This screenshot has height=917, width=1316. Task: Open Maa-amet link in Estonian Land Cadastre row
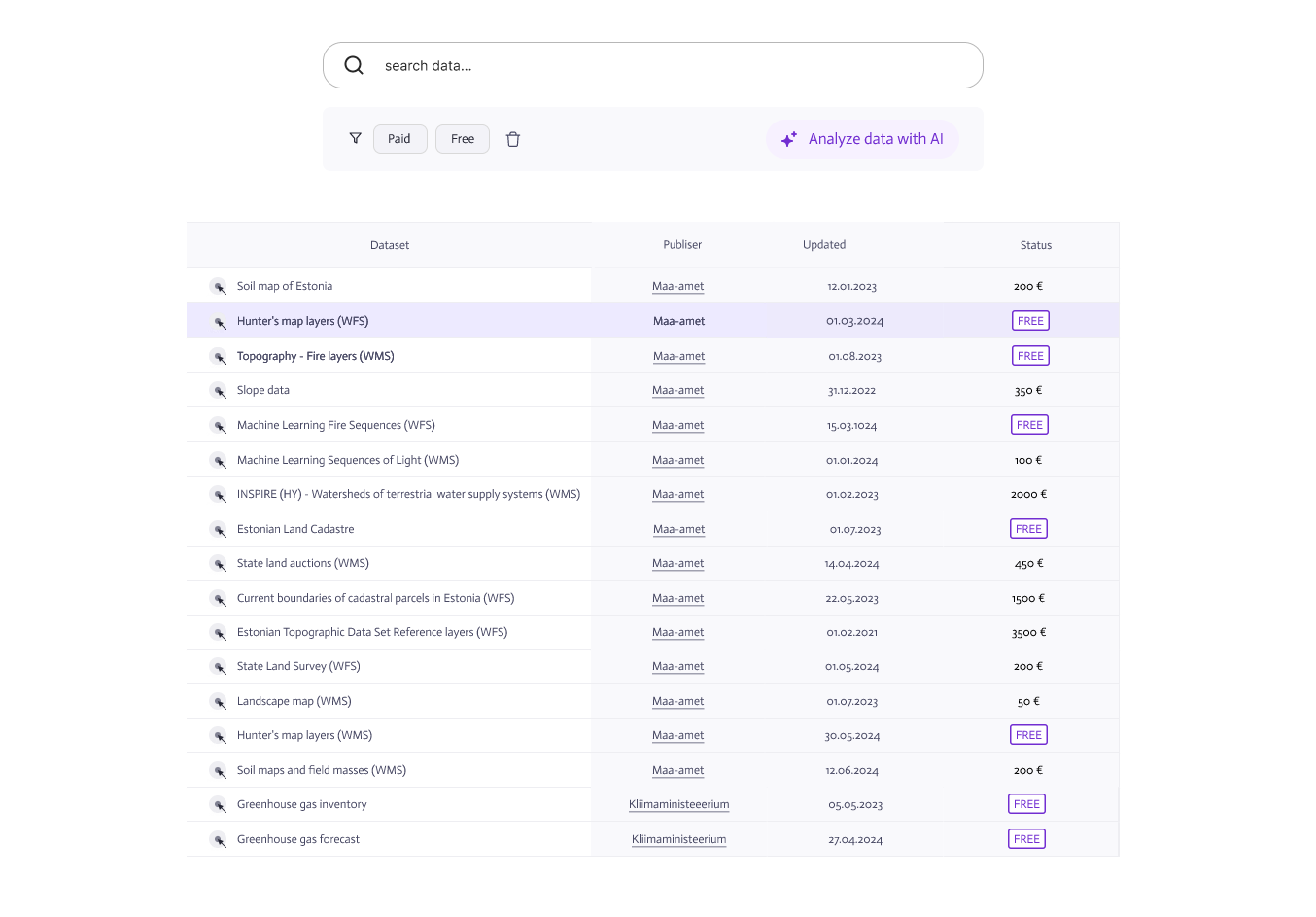click(679, 529)
